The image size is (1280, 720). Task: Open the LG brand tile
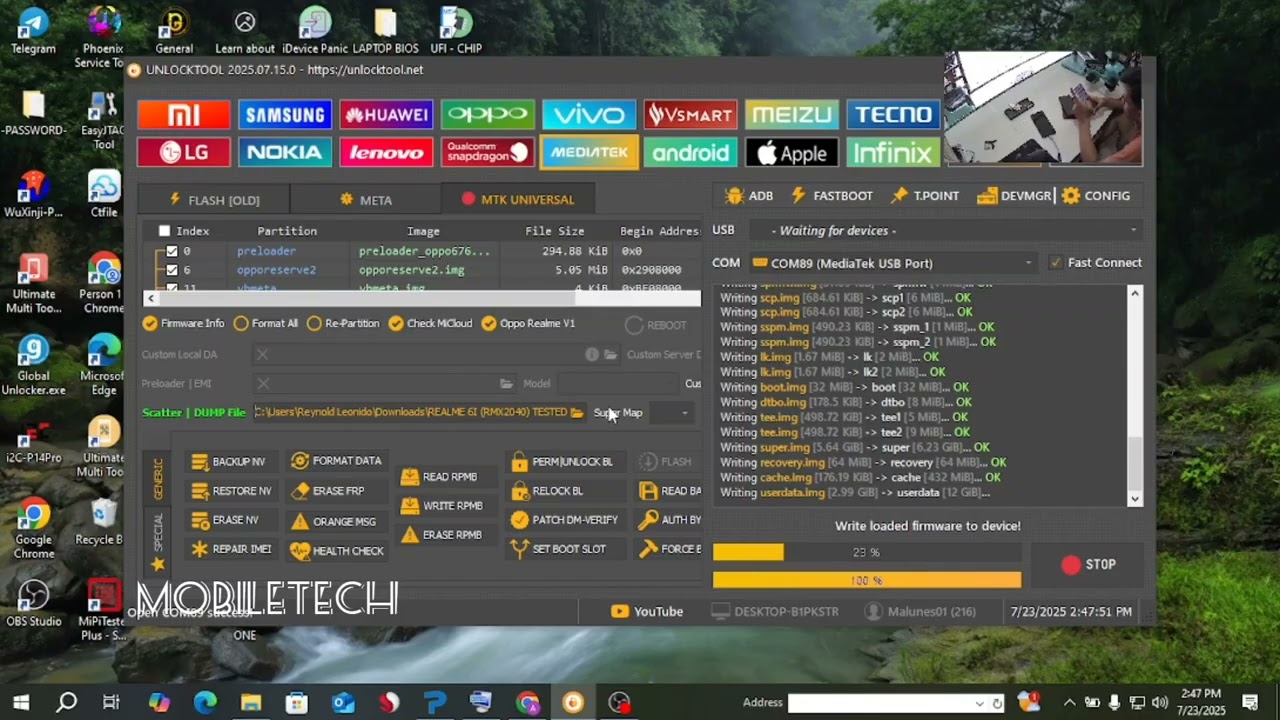point(184,152)
